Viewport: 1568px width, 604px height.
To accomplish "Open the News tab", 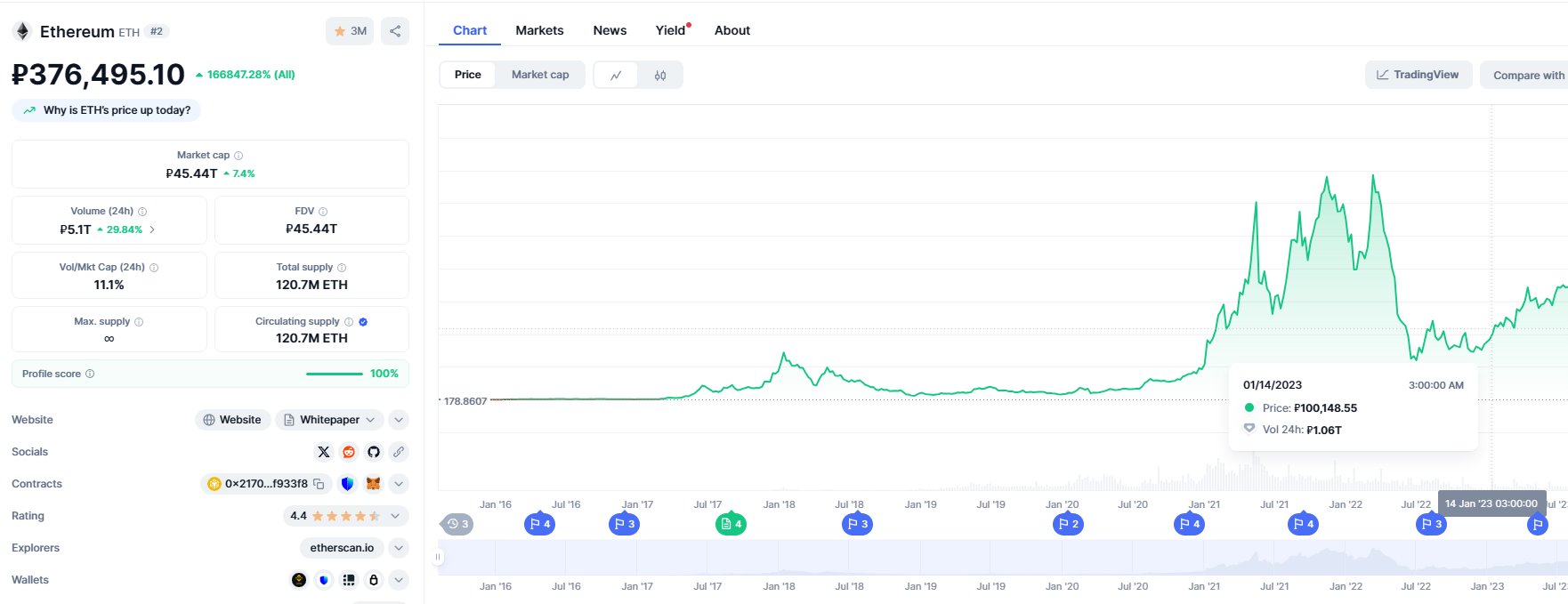I will 610,30.
